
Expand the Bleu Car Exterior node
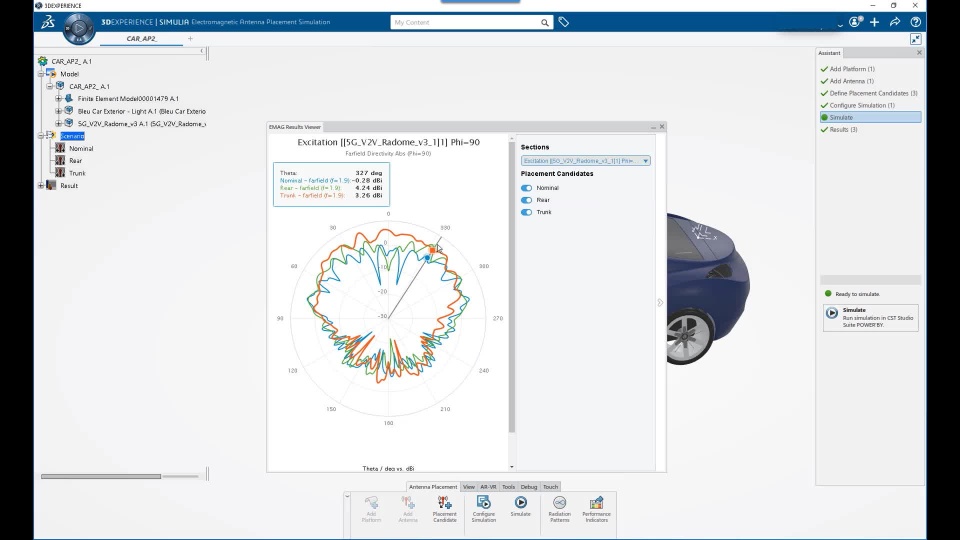click(x=59, y=111)
